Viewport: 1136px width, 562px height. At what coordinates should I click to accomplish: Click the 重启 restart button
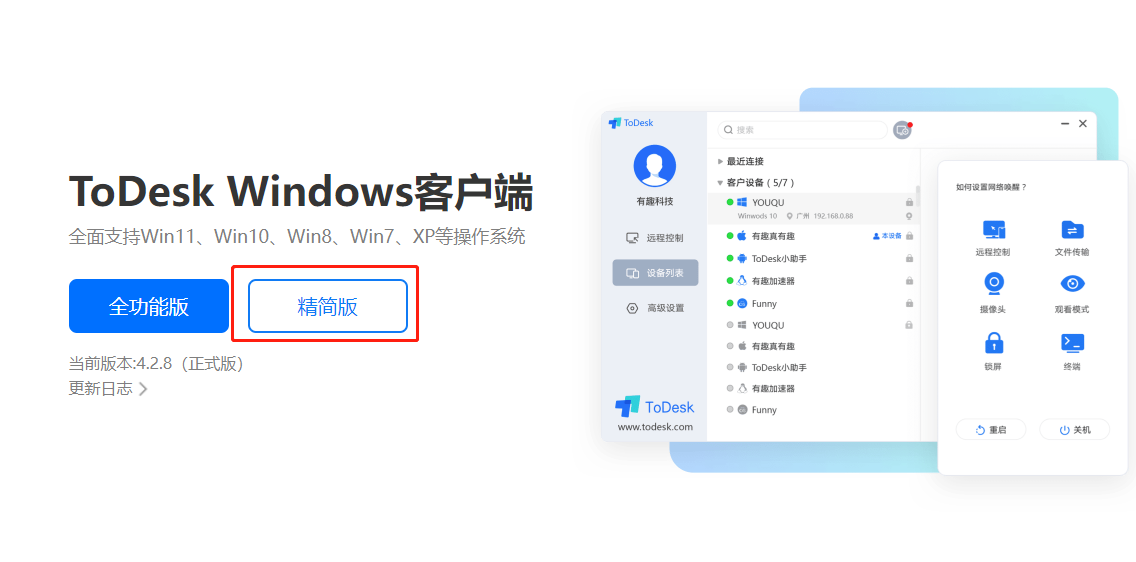[990, 429]
